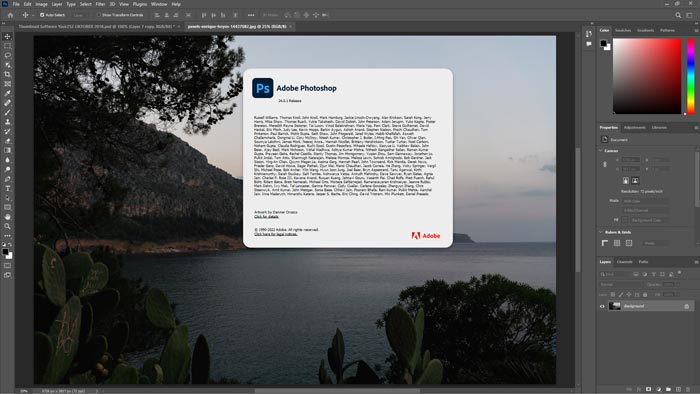Switch to the Adjustments tab

click(x=635, y=128)
